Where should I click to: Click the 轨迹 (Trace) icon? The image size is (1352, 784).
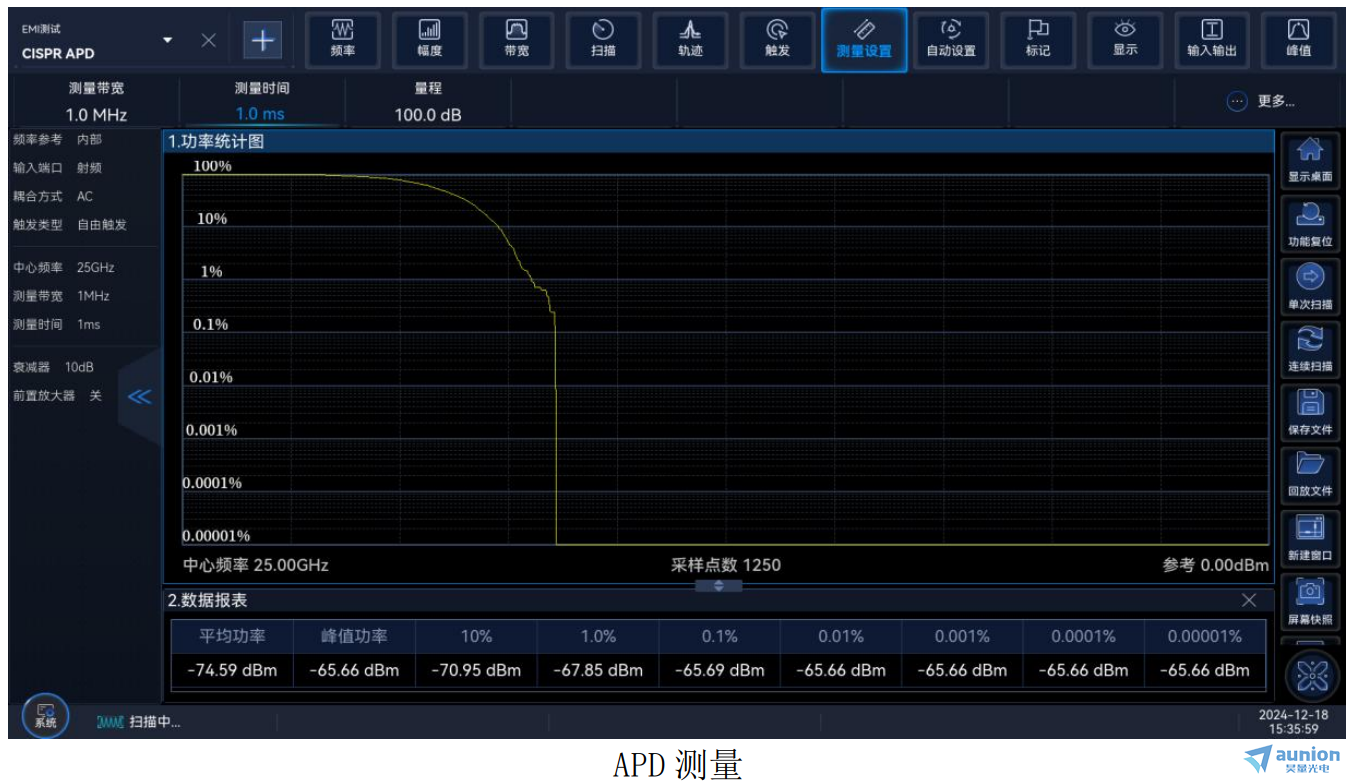click(x=690, y=40)
